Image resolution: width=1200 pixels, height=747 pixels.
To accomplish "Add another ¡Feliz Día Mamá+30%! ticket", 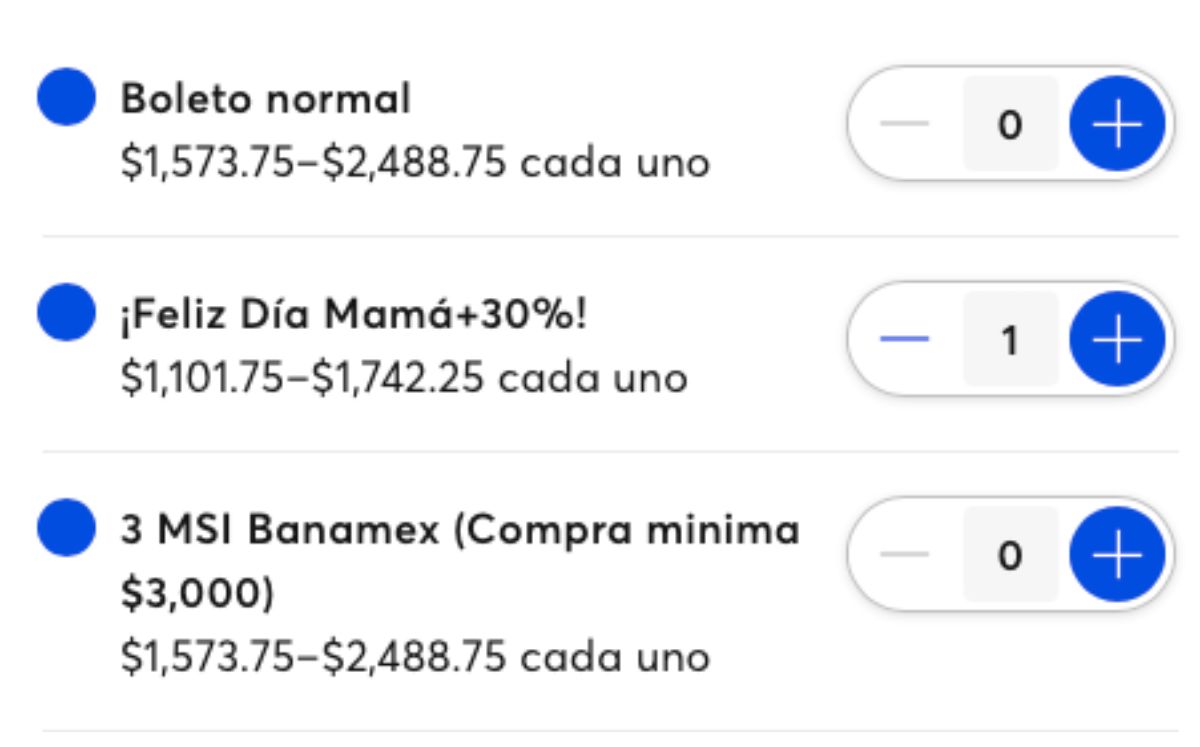I will (1117, 340).
